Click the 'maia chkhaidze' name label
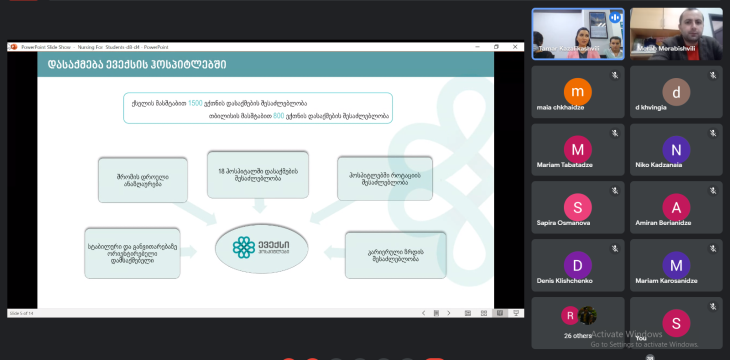730x360 pixels. pos(560,108)
